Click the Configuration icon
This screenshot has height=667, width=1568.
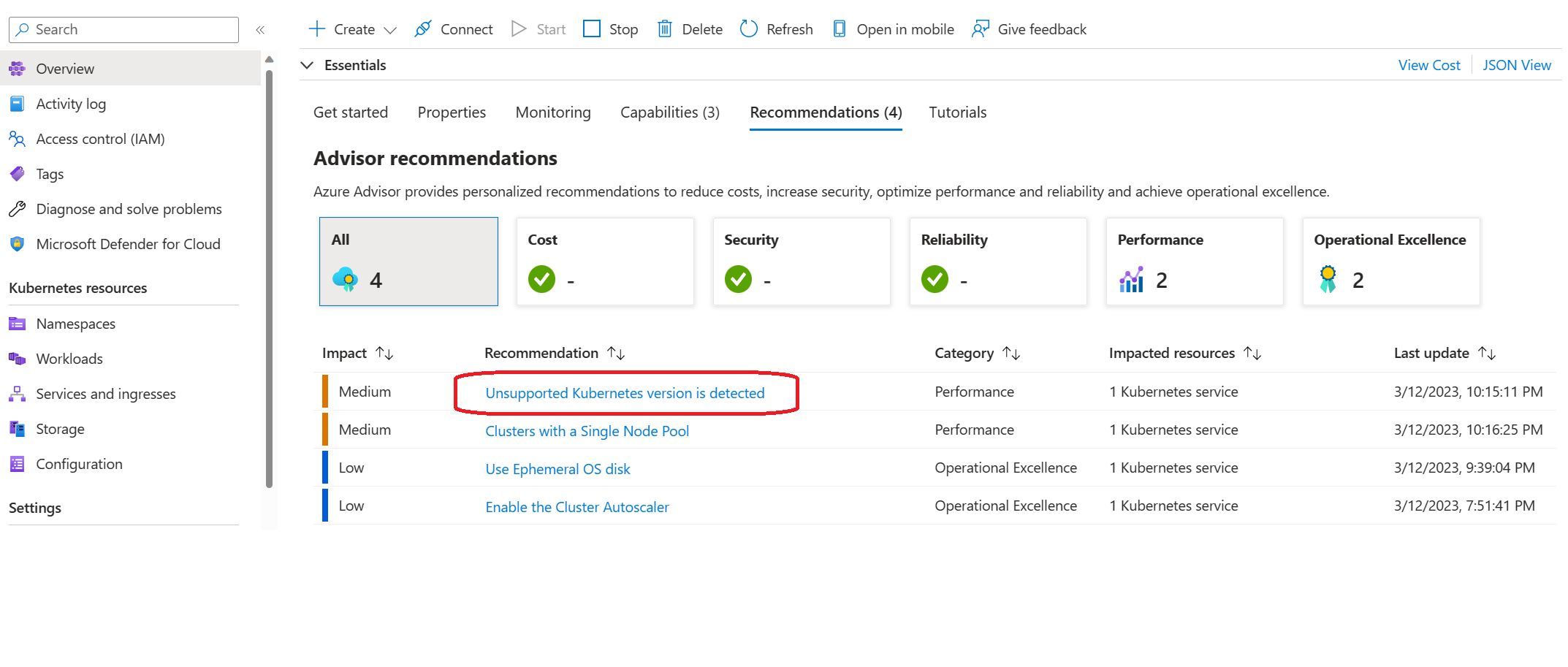tap(17, 464)
